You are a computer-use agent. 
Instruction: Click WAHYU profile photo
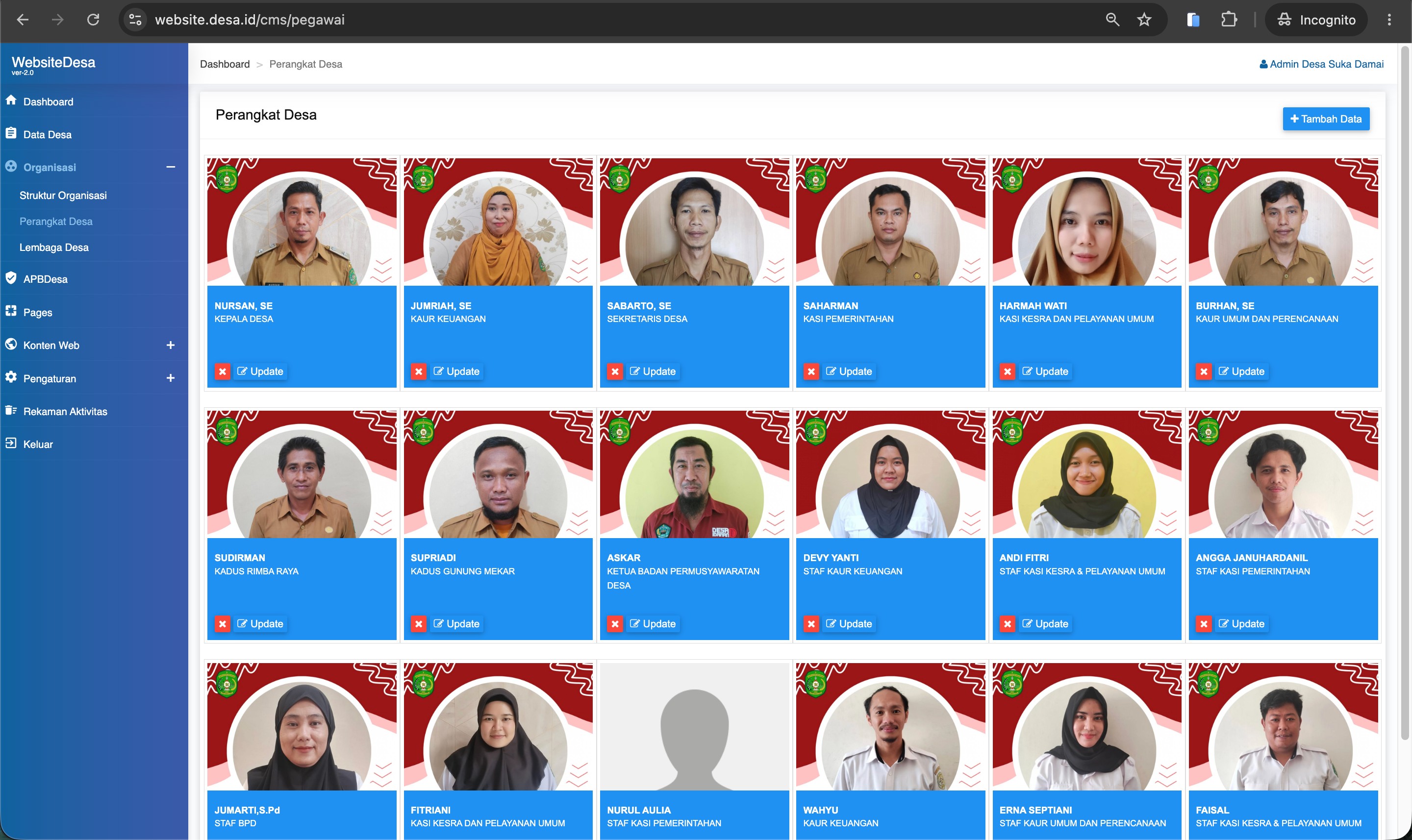coord(890,727)
